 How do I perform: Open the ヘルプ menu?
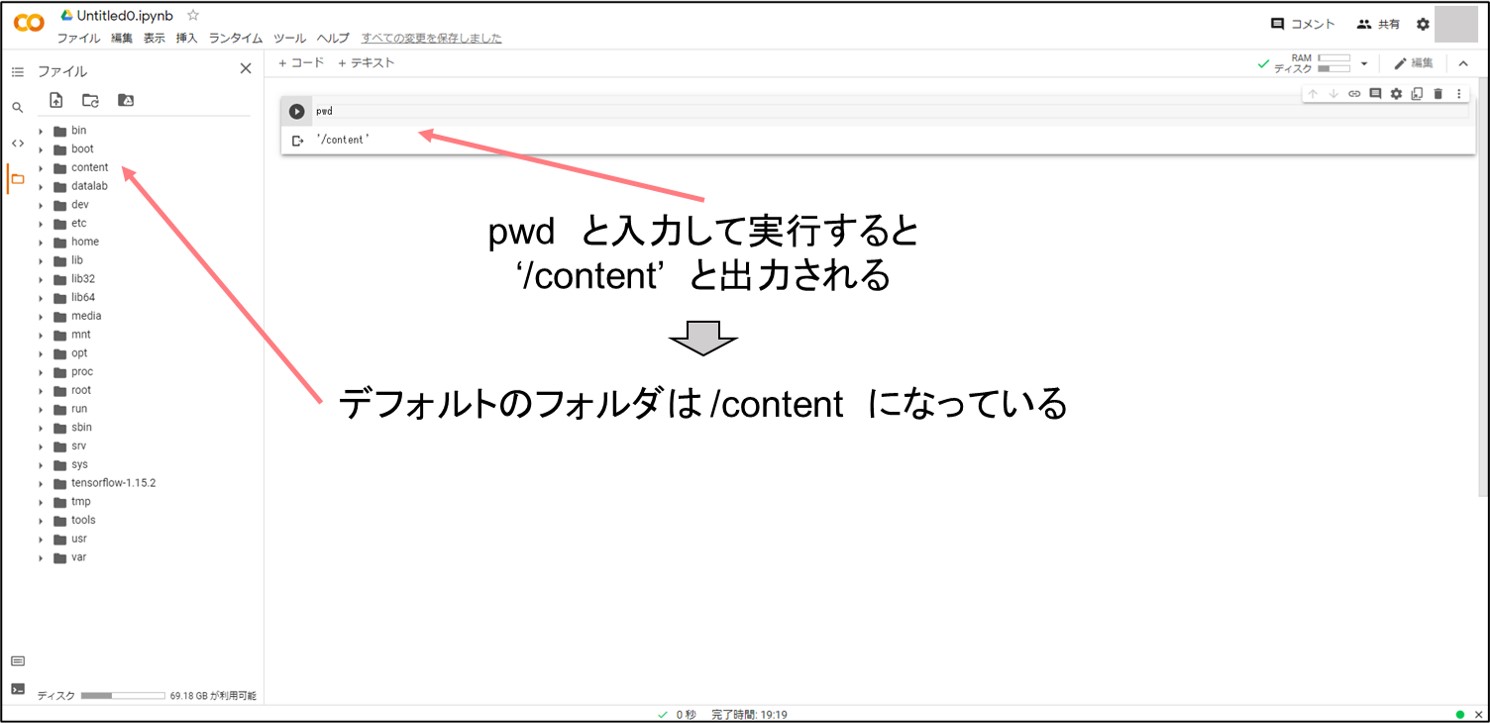tap(333, 38)
